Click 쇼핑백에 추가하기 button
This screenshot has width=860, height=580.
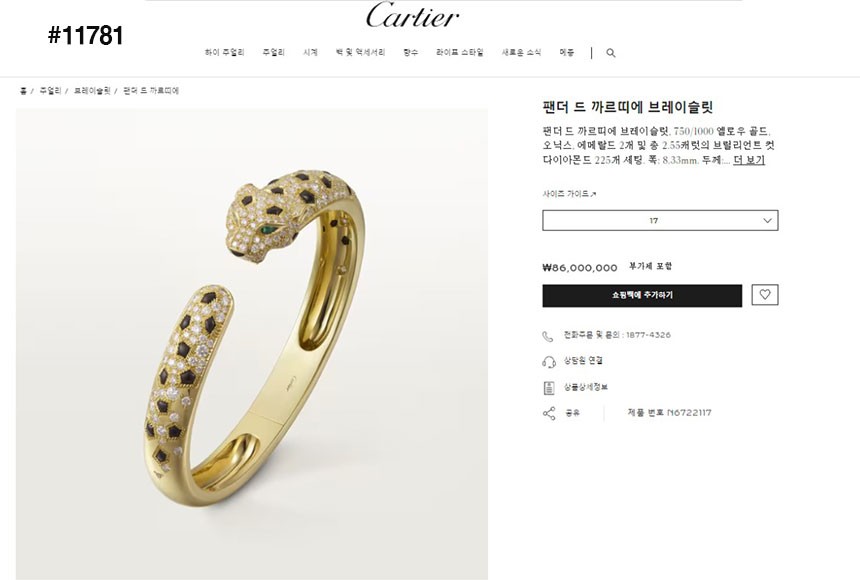[x=642, y=296]
